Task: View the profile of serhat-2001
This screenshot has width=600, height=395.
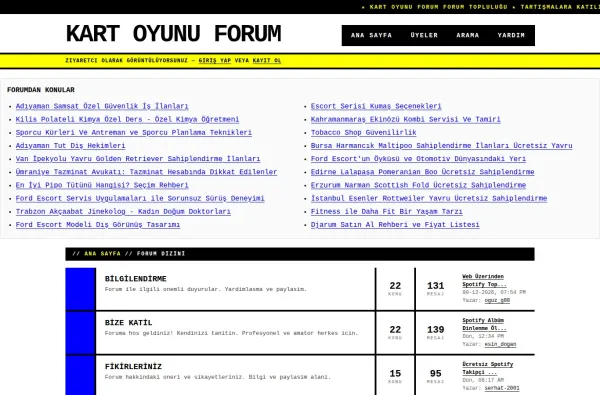Action: [x=502, y=388]
